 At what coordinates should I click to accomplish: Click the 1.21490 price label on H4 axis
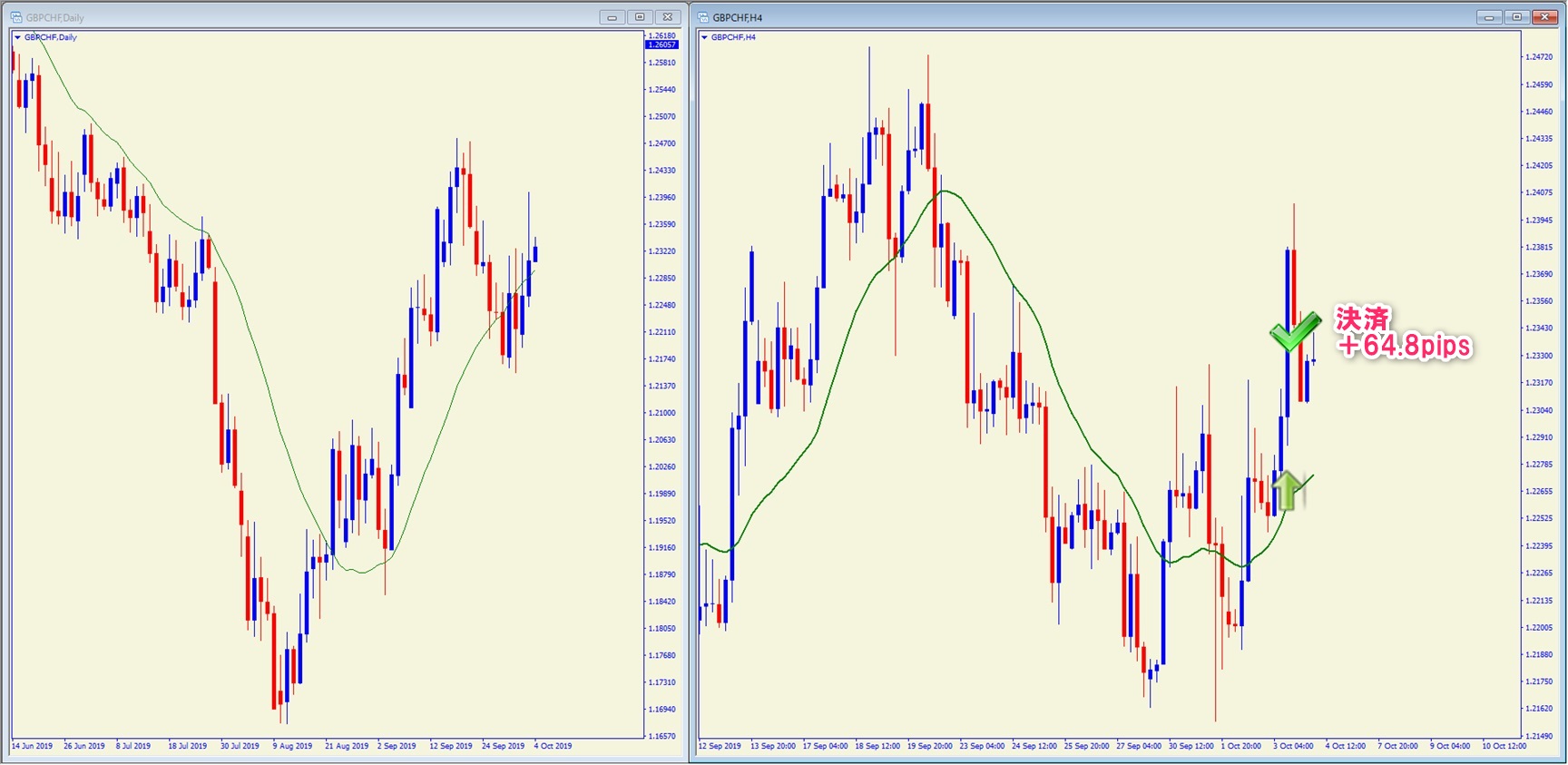1539,736
